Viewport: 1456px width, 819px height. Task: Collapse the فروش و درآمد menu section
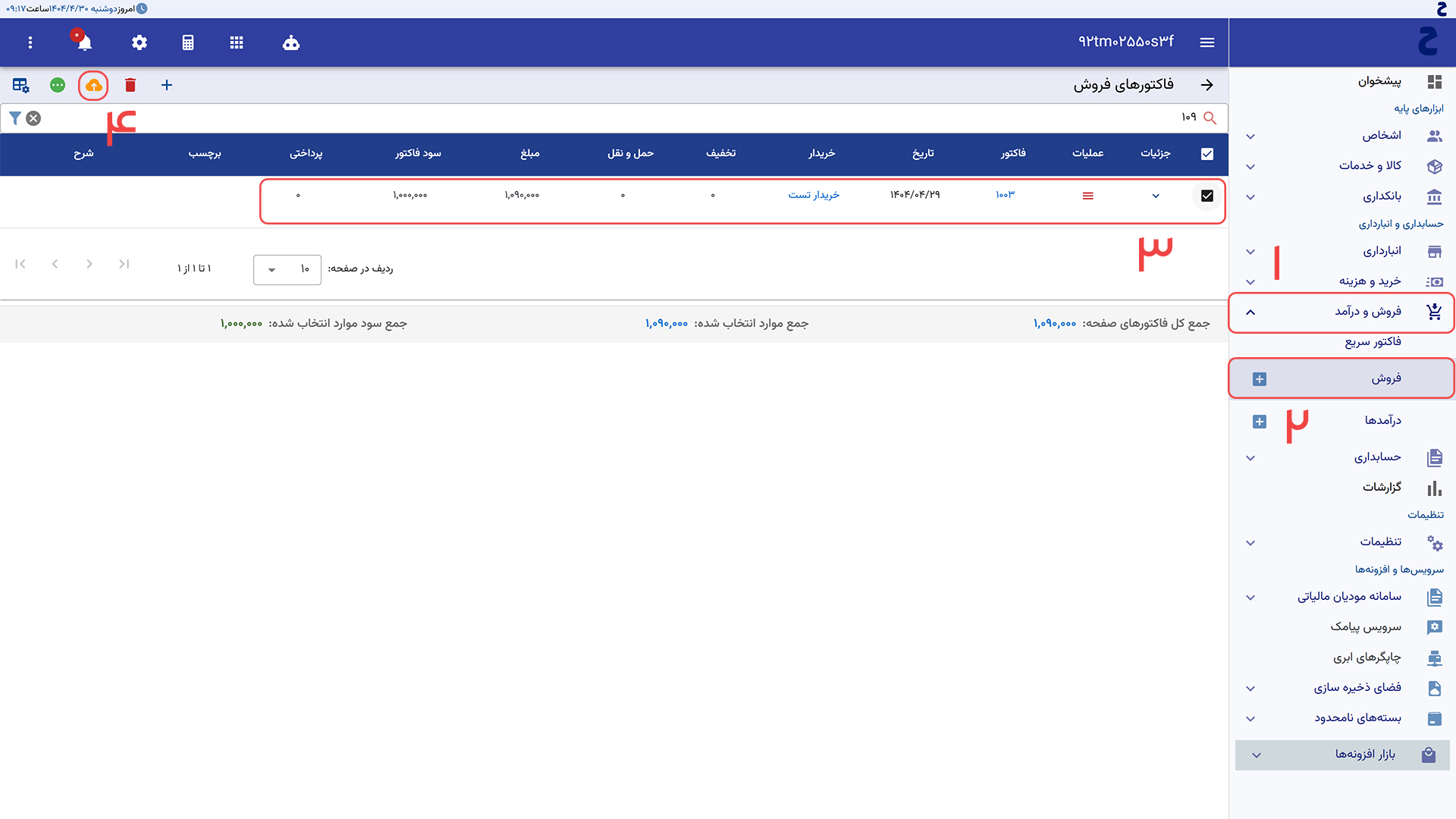pyautogui.click(x=1250, y=312)
